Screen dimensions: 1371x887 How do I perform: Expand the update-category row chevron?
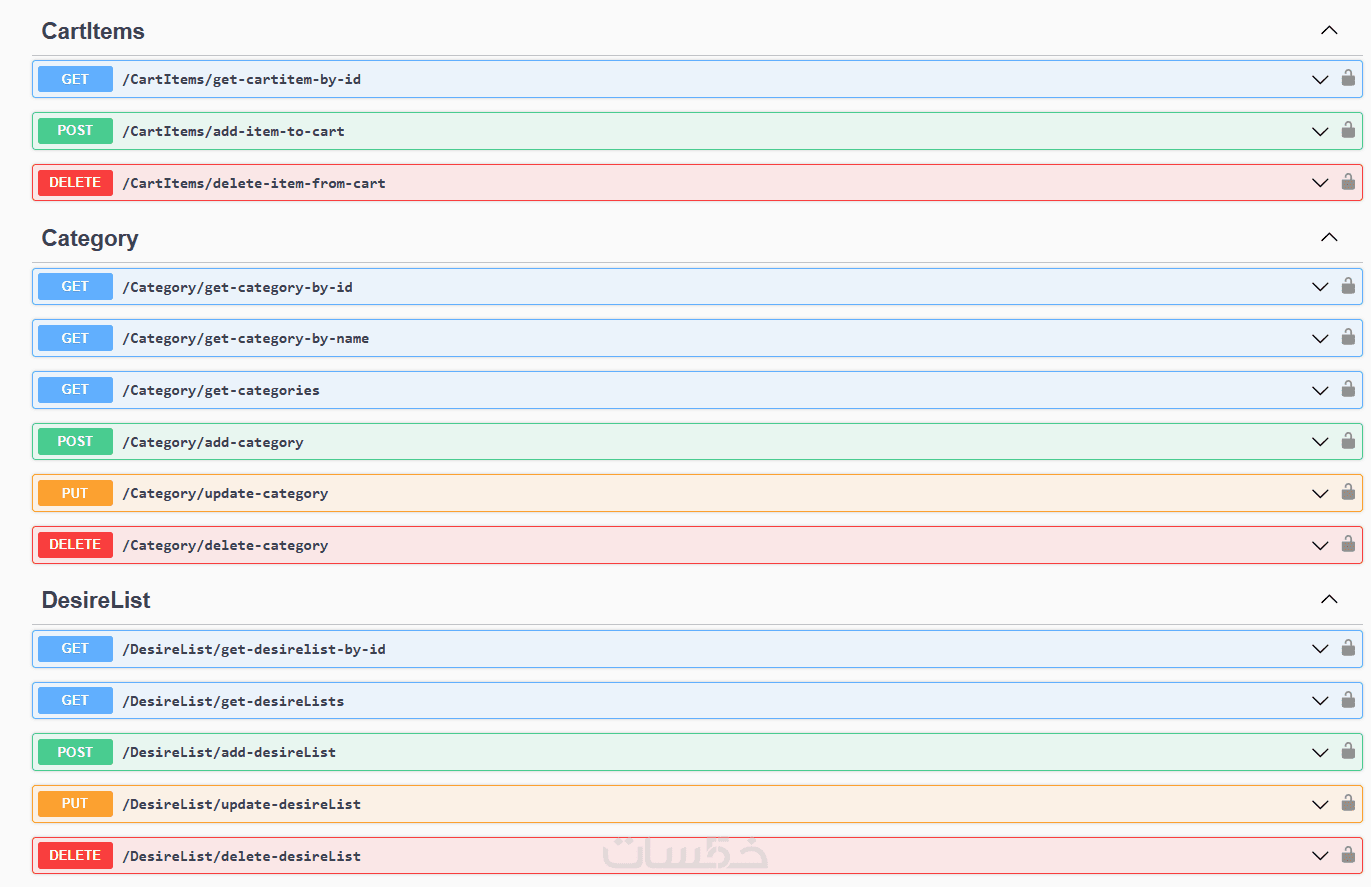1320,494
